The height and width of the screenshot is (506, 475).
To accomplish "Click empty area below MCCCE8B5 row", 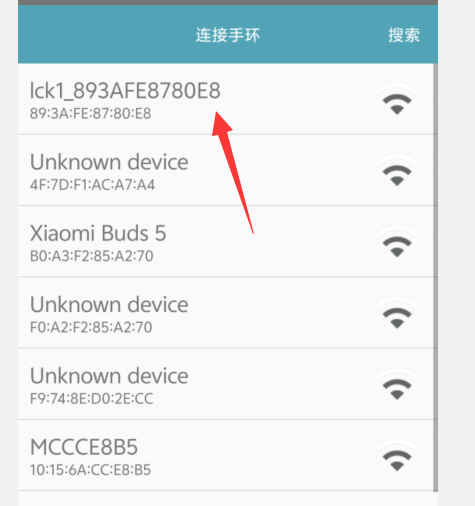I will [x=226, y=499].
